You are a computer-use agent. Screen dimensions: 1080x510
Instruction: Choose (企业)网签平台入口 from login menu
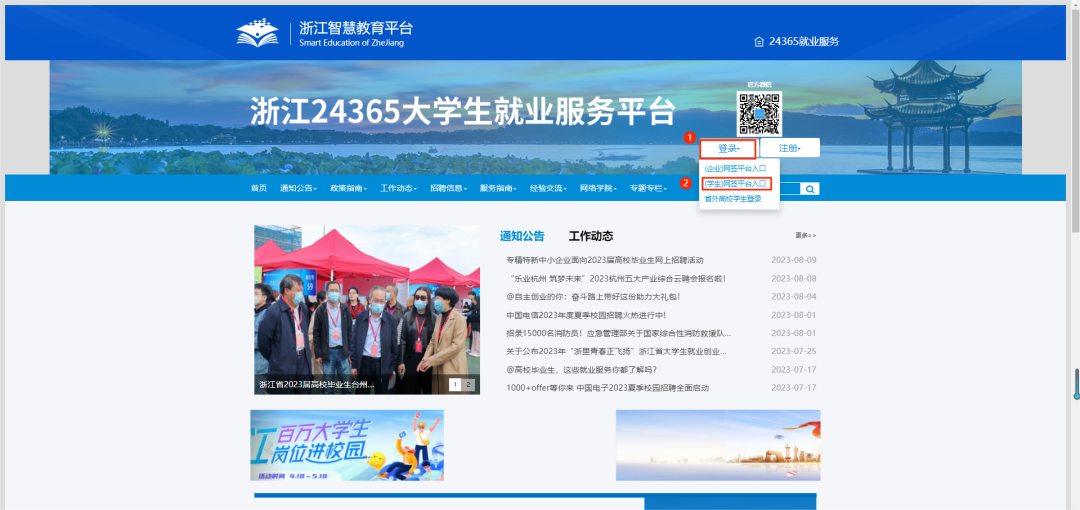pyautogui.click(x=735, y=168)
